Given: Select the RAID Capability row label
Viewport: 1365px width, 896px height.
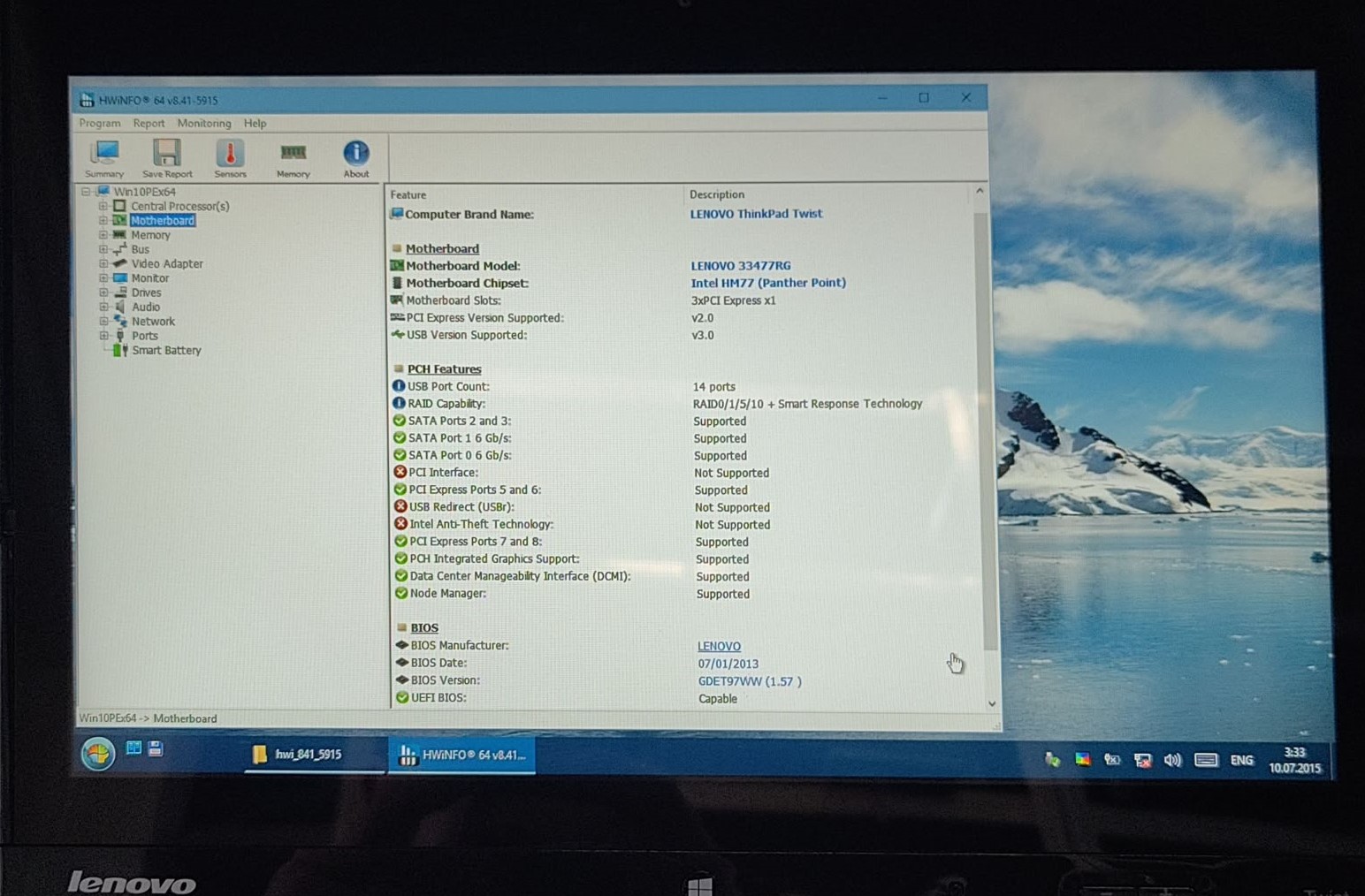Looking at the screenshot, I should click(x=446, y=403).
